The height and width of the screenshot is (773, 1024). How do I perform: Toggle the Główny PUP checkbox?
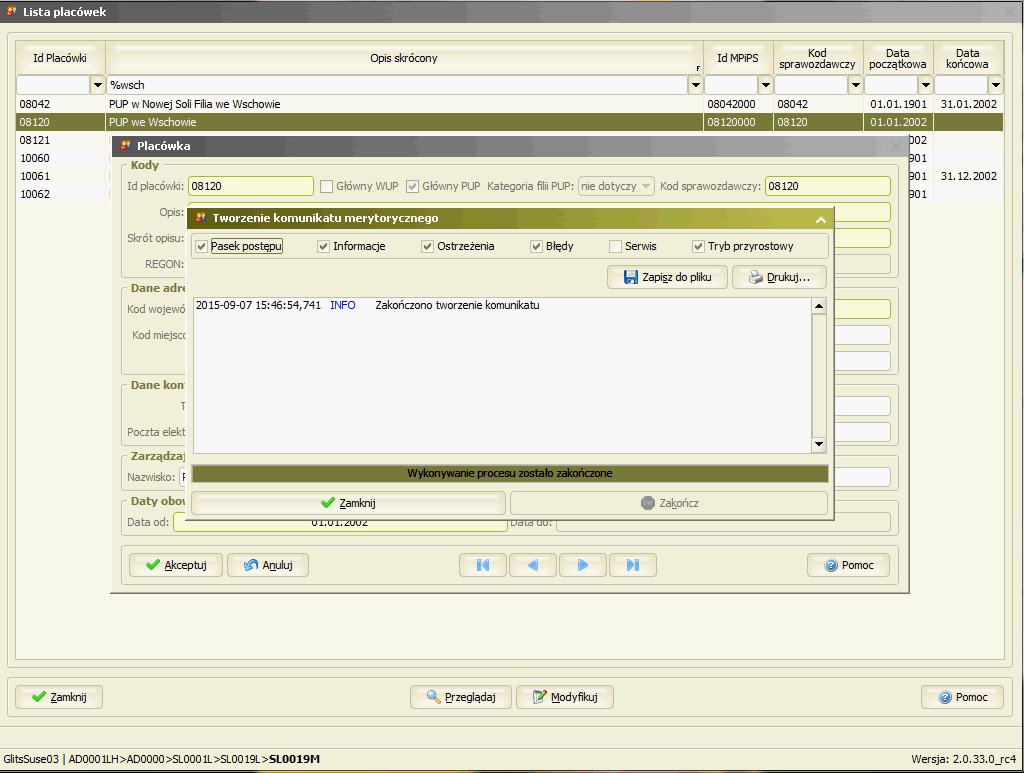pyautogui.click(x=412, y=187)
